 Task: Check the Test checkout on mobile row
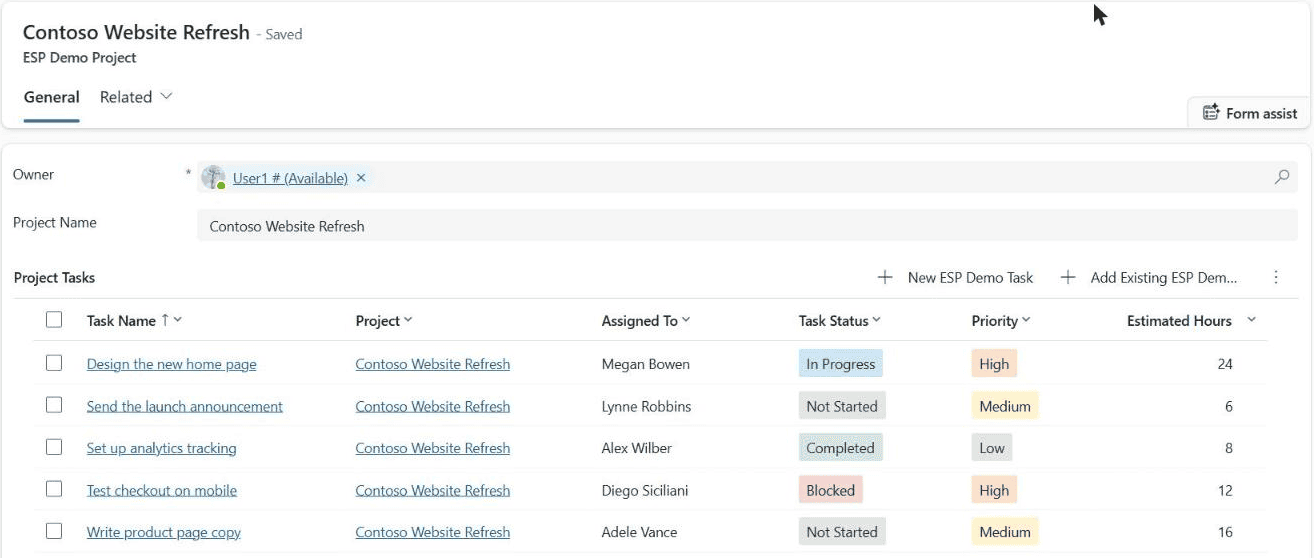(x=54, y=489)
